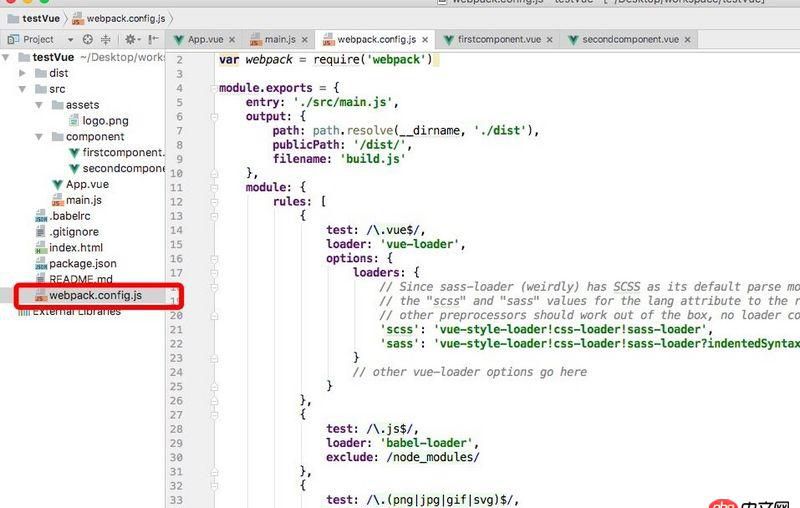Viewport: 800px width, 508px height.
Task: Click the collapse all icon in Project toolbar
Action: point(106,39)
